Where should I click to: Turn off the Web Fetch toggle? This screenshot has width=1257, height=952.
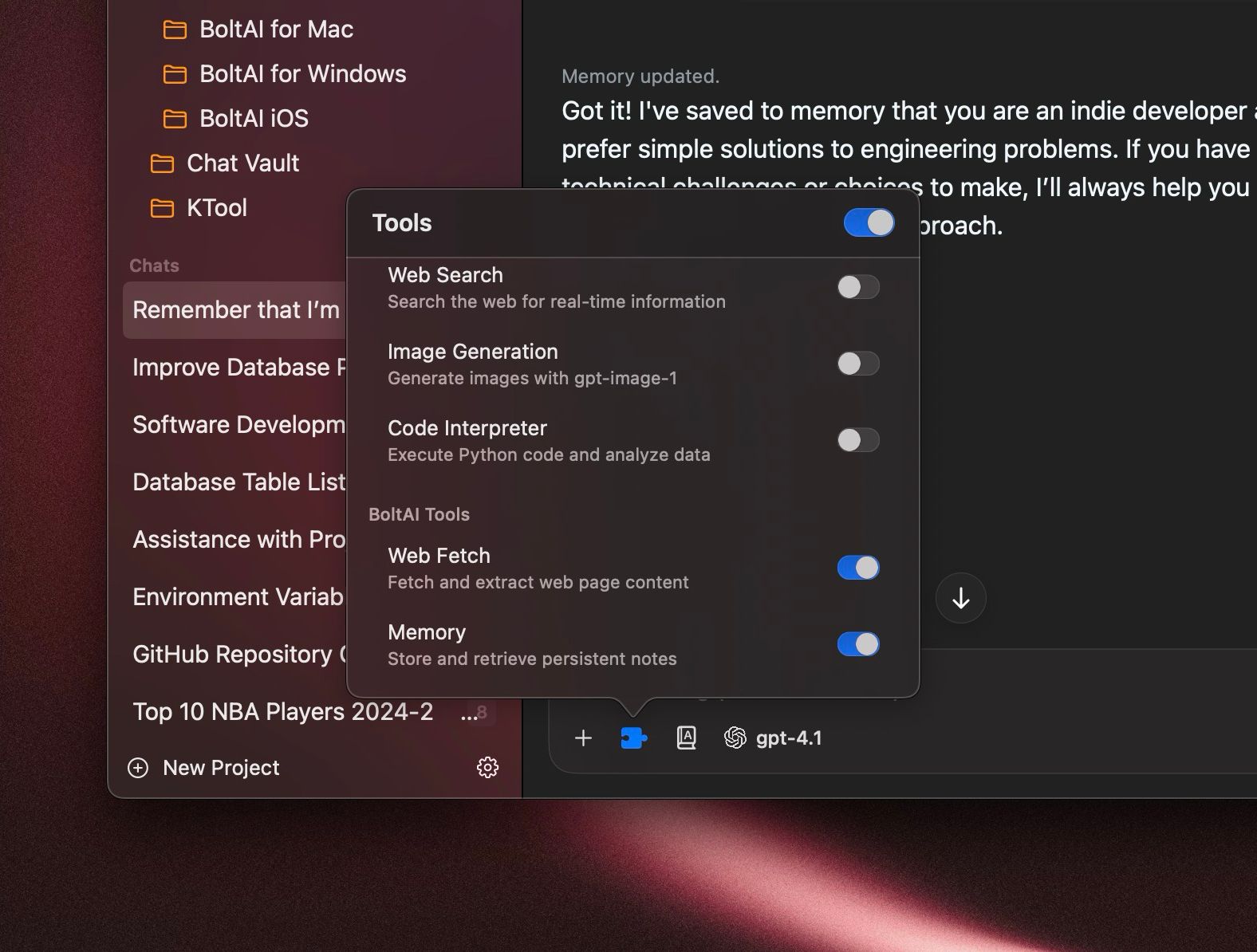pyautogui.click(x=858, y=568)
